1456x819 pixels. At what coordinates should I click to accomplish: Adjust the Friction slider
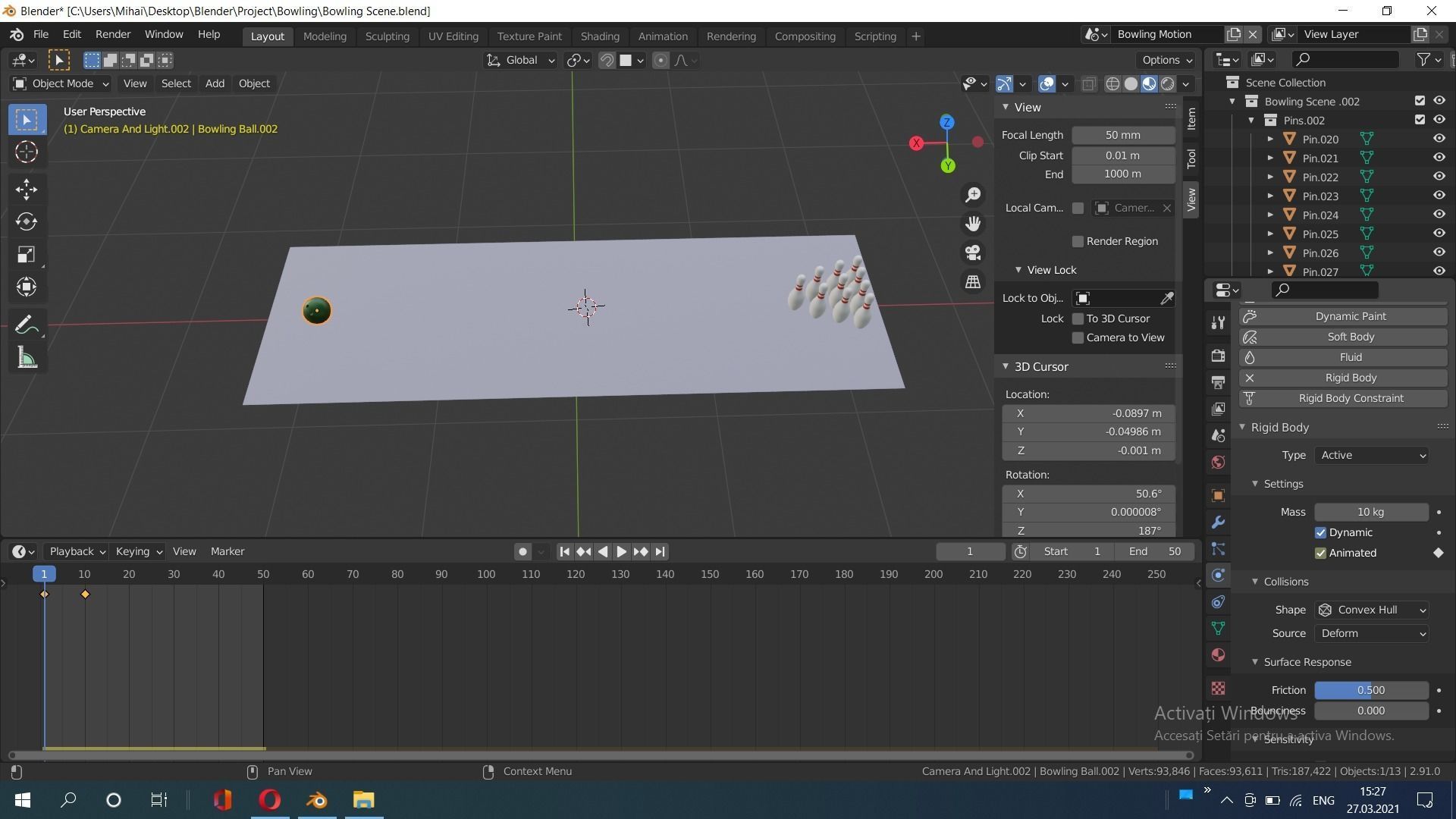pos(1370,690)
